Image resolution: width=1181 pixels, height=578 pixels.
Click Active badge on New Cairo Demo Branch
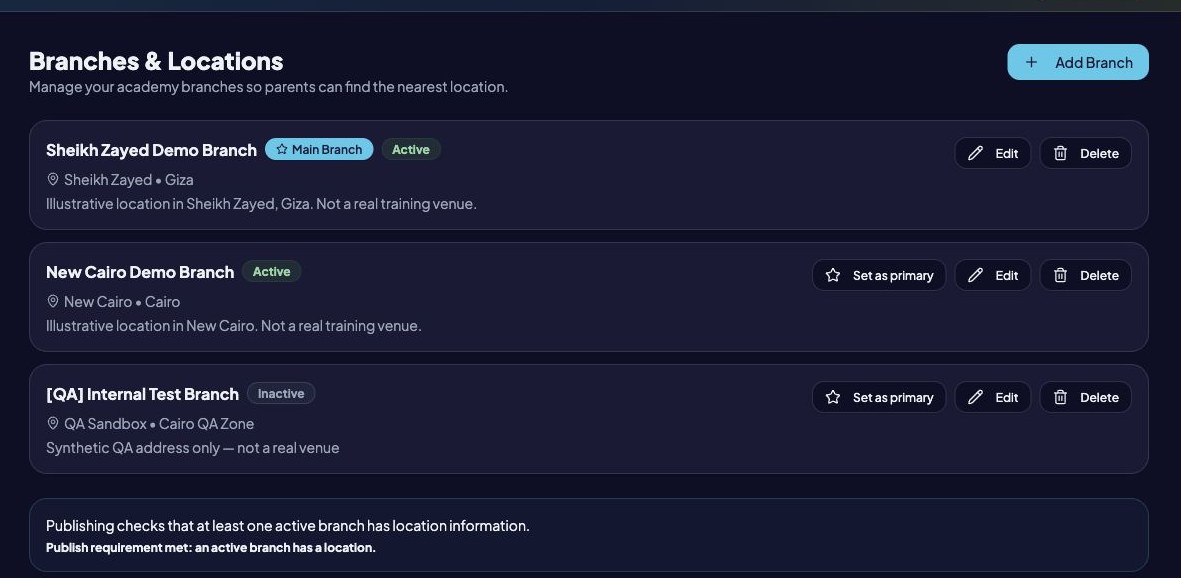pos(272,271)
